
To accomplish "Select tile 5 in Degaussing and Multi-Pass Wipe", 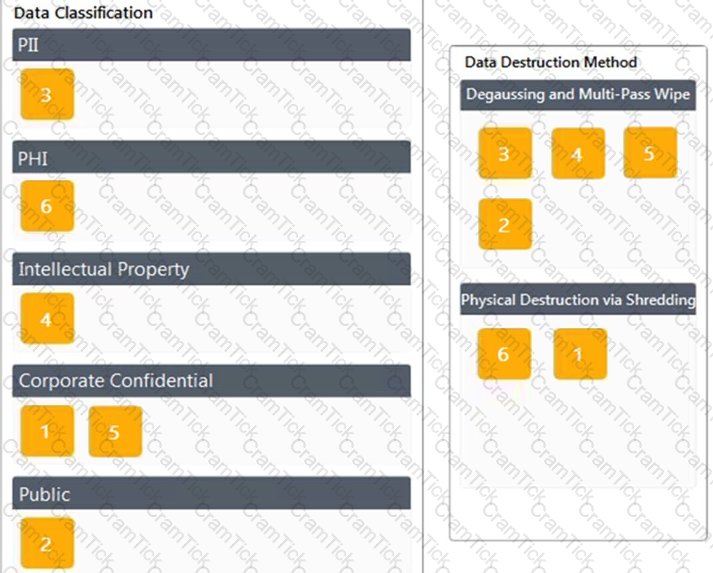I will point(650,152).
